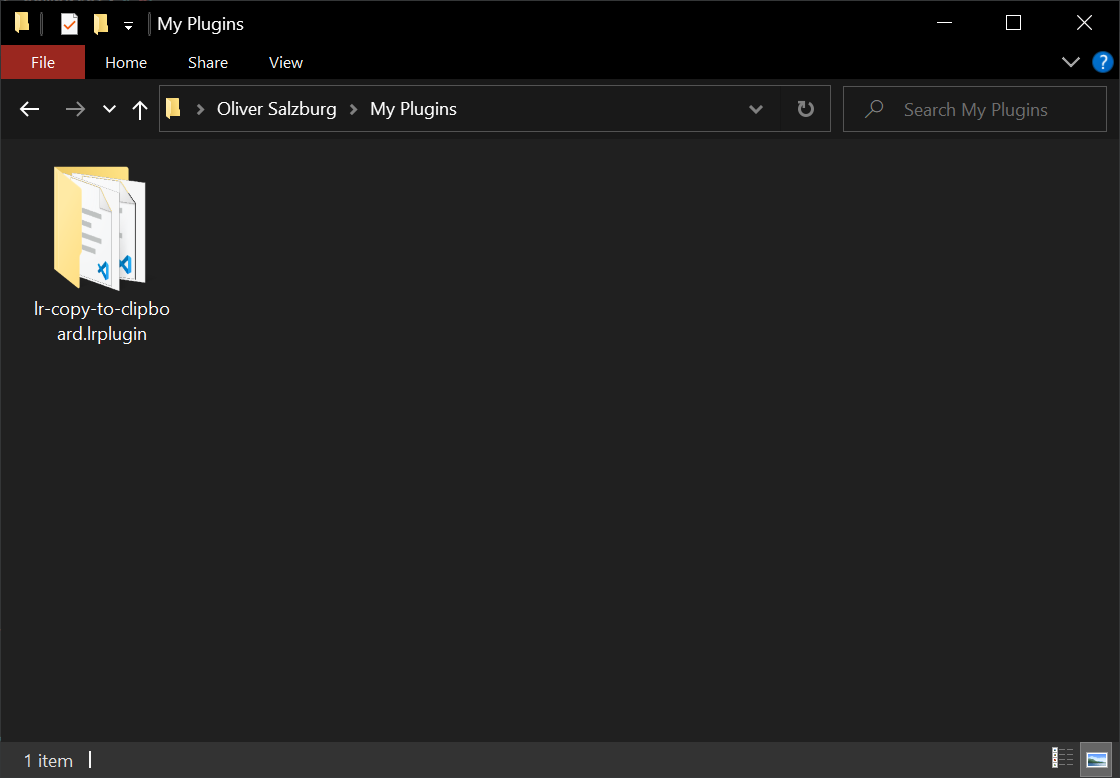Close the My Plugins window

(1084, 23)
